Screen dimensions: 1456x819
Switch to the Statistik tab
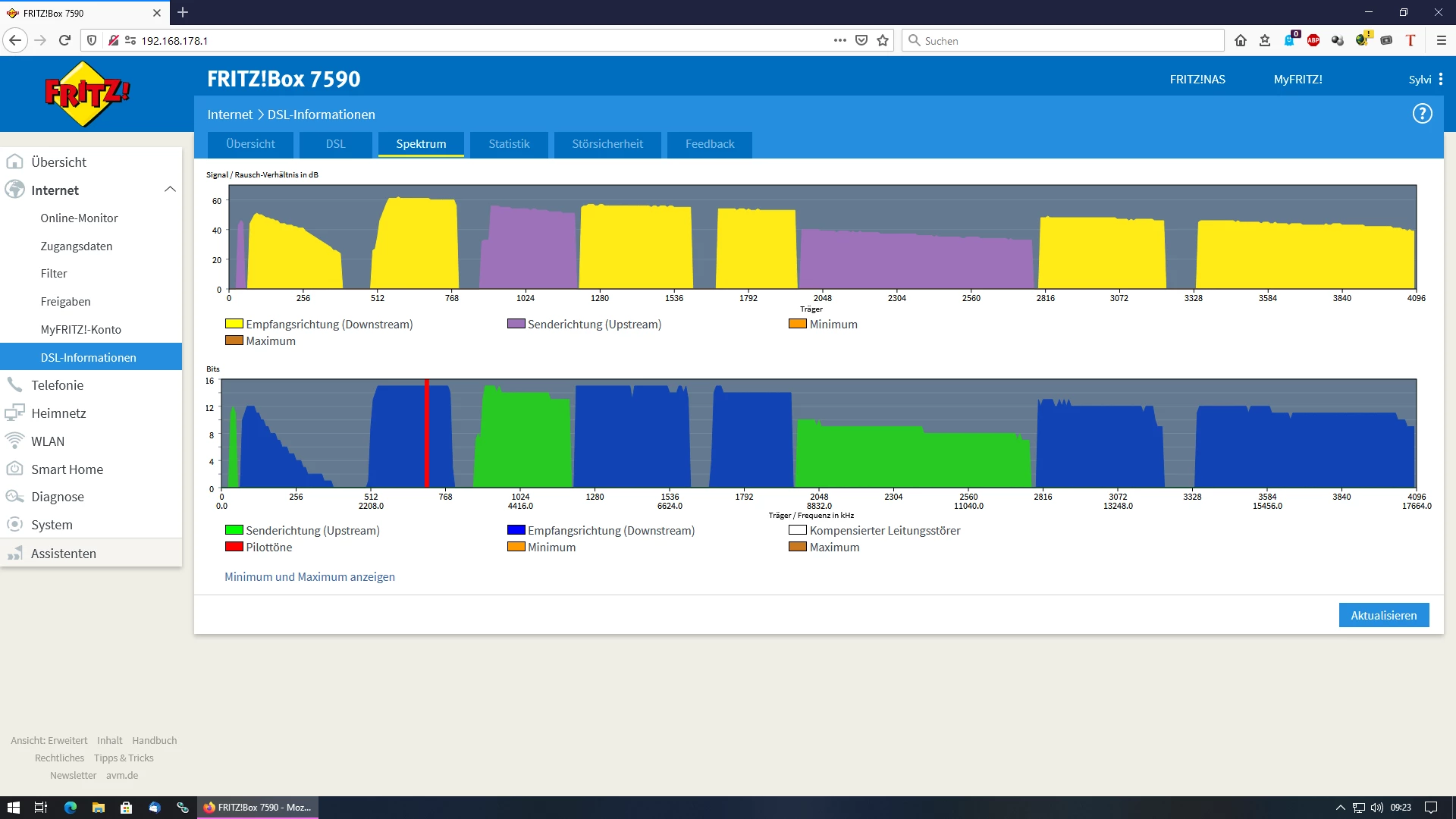tap(508, 144)
